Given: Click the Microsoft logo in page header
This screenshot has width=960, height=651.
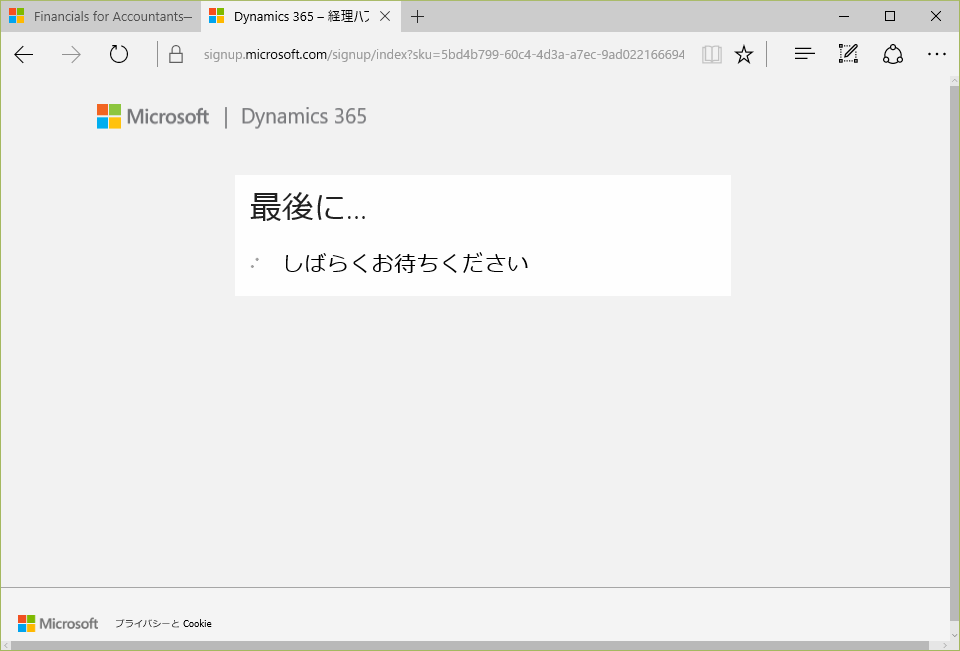Looking at the screenshot, I should [x=153, y=116].
